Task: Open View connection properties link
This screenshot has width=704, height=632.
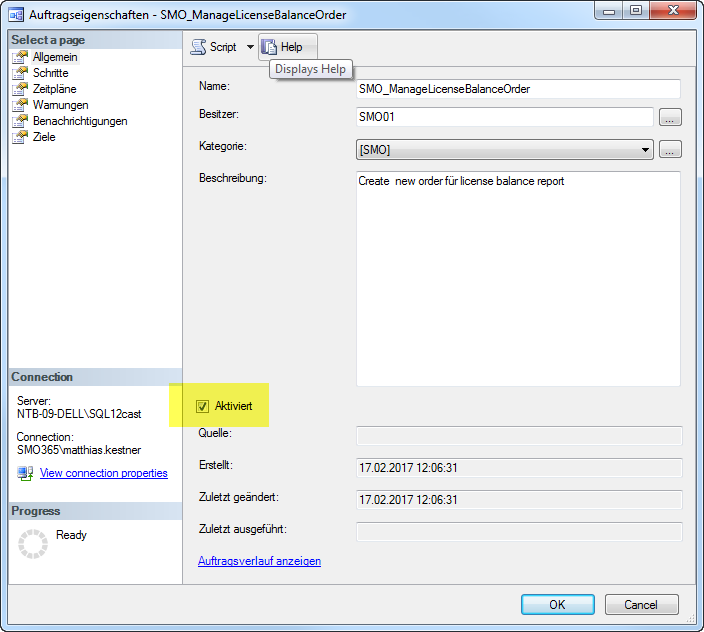Action: point(103,473)
